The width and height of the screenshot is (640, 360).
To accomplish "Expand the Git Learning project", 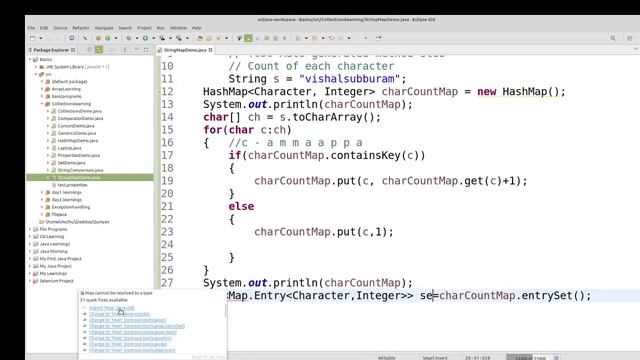I will [x=30, y=237].
